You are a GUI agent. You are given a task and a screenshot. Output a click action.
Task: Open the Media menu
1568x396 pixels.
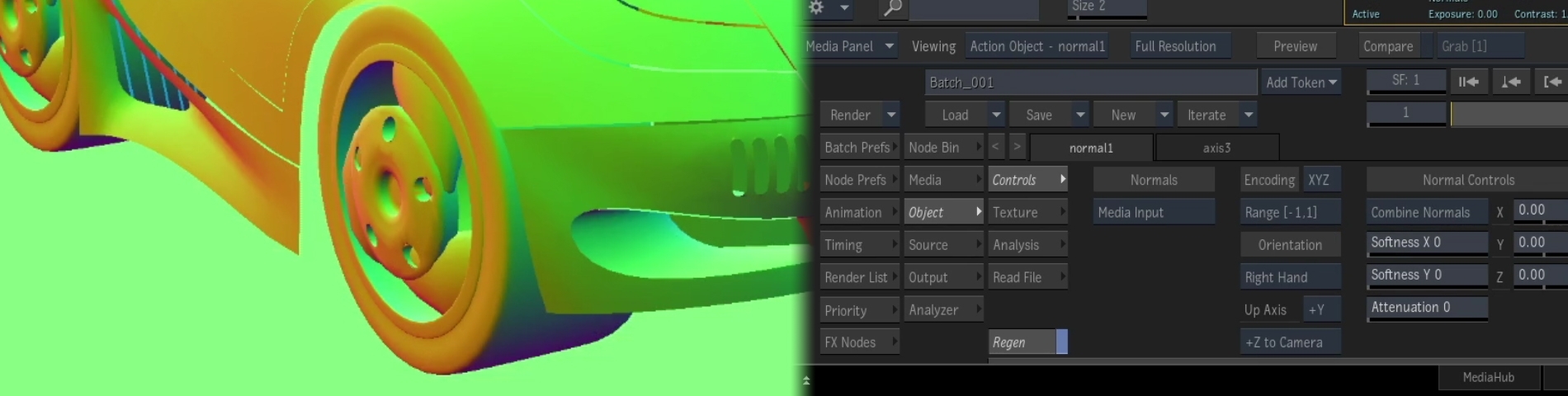tap(943, 180)
